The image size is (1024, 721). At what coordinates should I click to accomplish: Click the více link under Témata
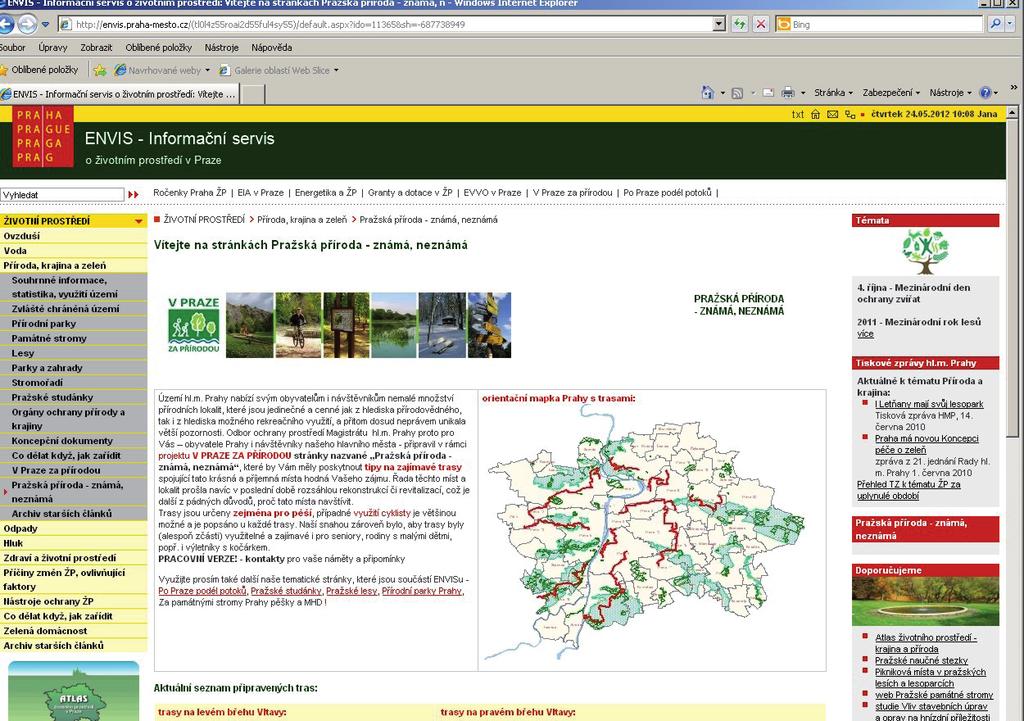tap(865, 334)
